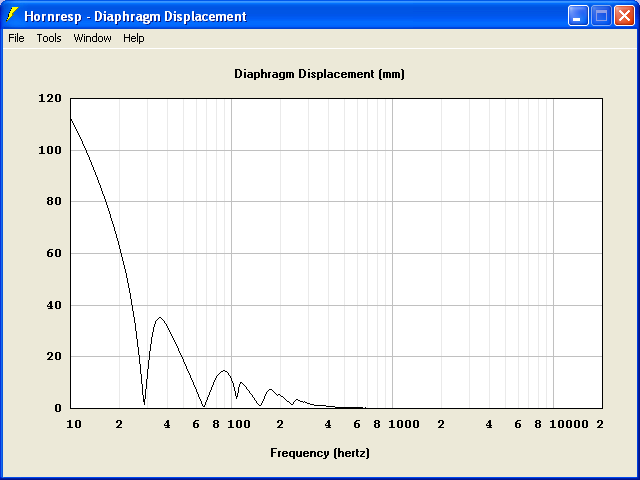The image size is (640, 480).
Task: Click the 60 y-axis value
Action: coord(54,253)
